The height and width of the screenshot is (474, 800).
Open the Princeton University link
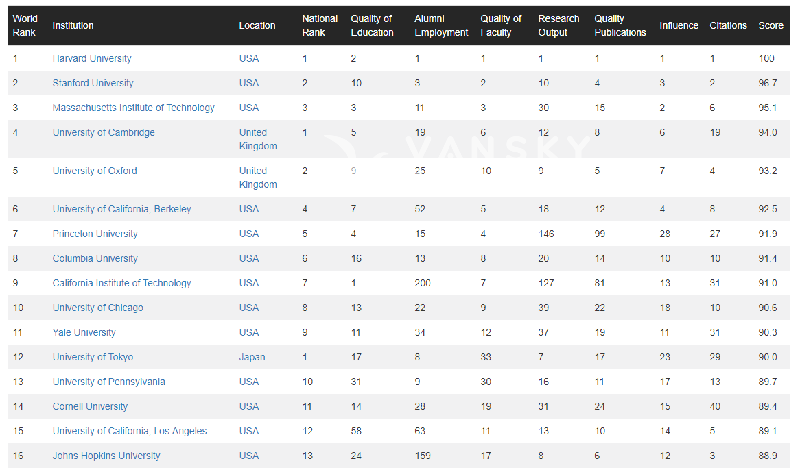(x=95, y=234)
